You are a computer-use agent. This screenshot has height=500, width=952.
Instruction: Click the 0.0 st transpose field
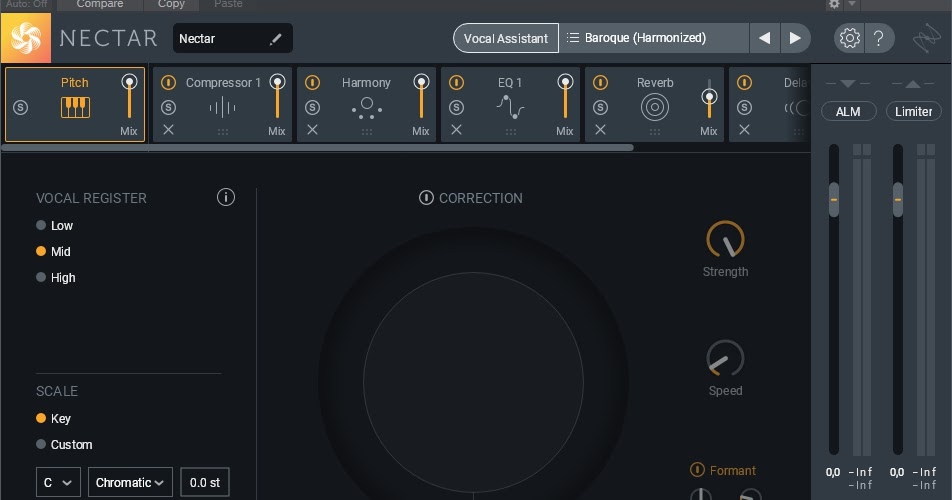205,482
